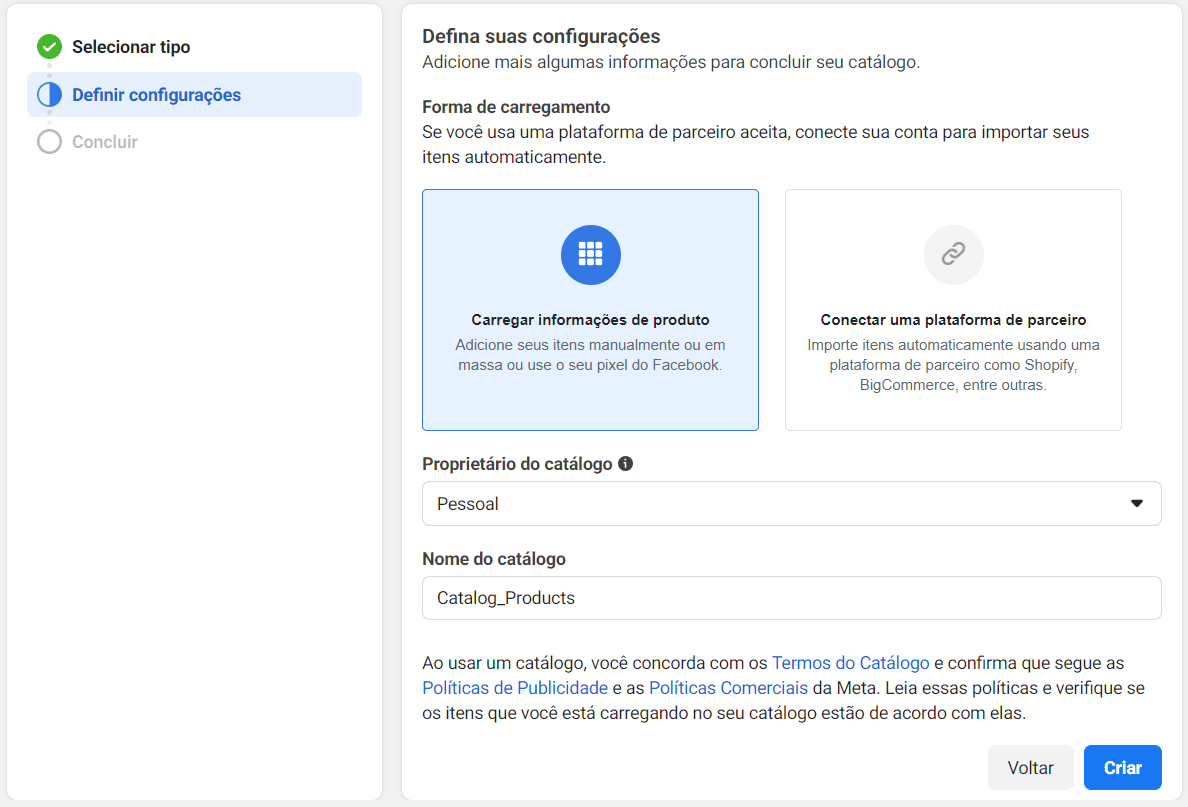Select the Carregar informações de produto card title
The width and height of the screenshot is (1188, 807).
pos(590,320)
